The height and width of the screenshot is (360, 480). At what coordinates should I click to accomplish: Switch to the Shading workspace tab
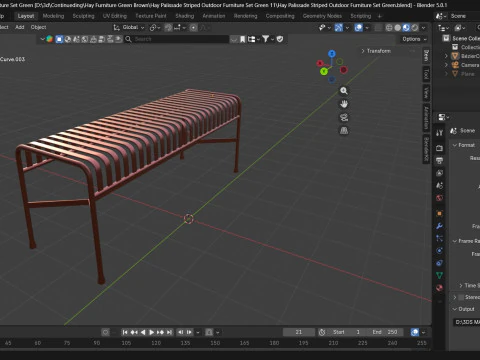click(185, 16)
